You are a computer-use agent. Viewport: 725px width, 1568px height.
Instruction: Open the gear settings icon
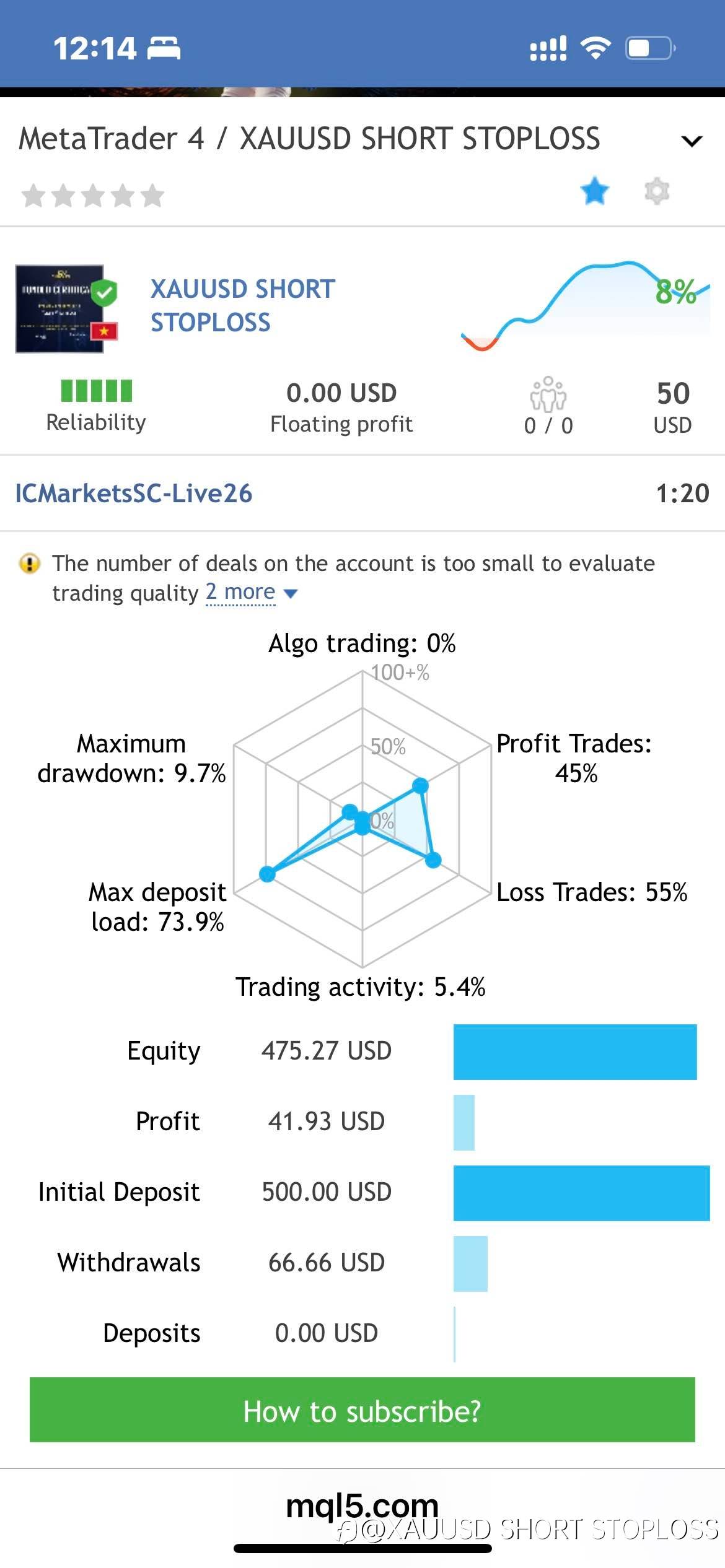coord(657,191)
